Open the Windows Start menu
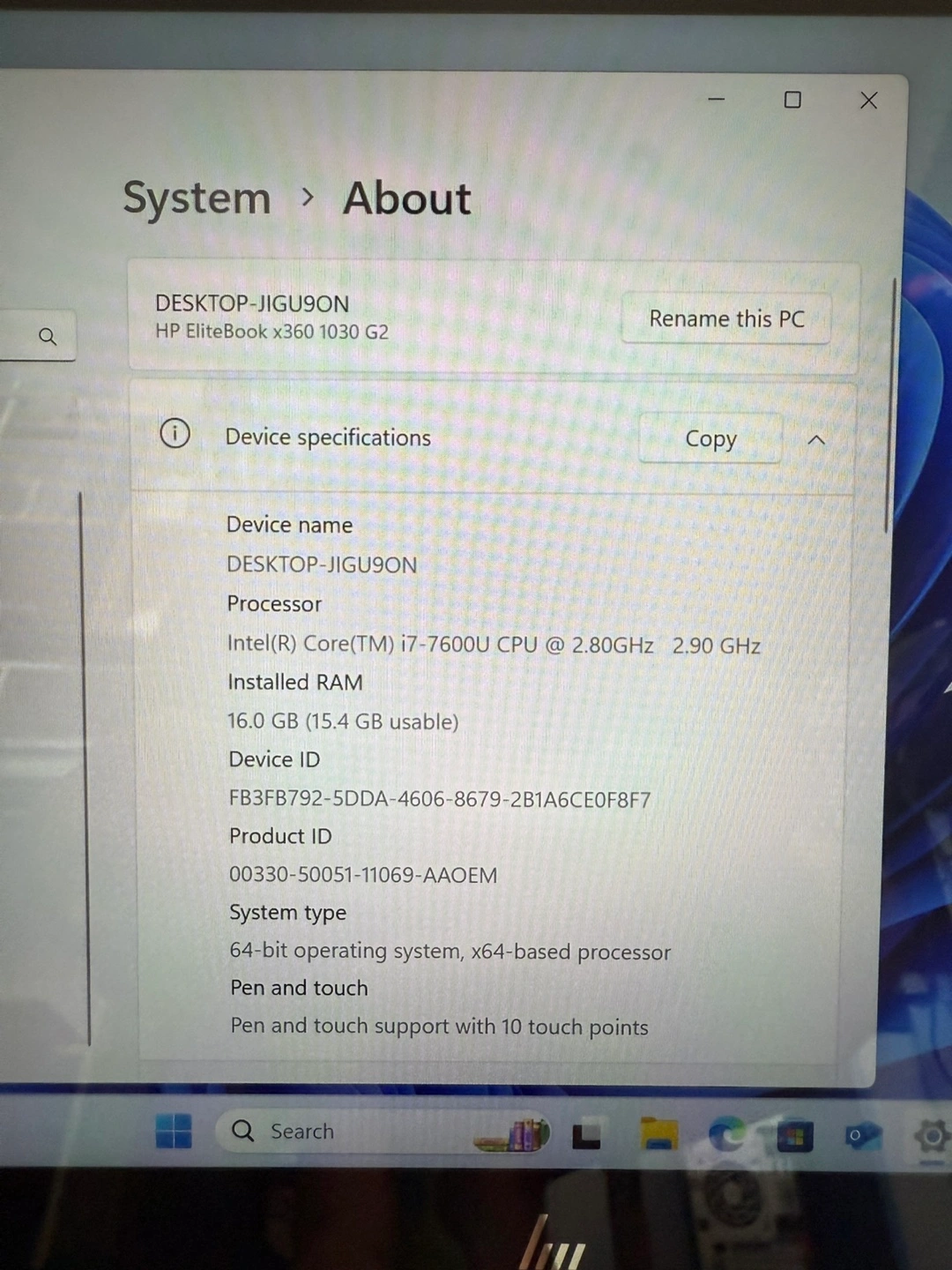The width and height of the screenshot is (952, 1270). [174, 1131]
